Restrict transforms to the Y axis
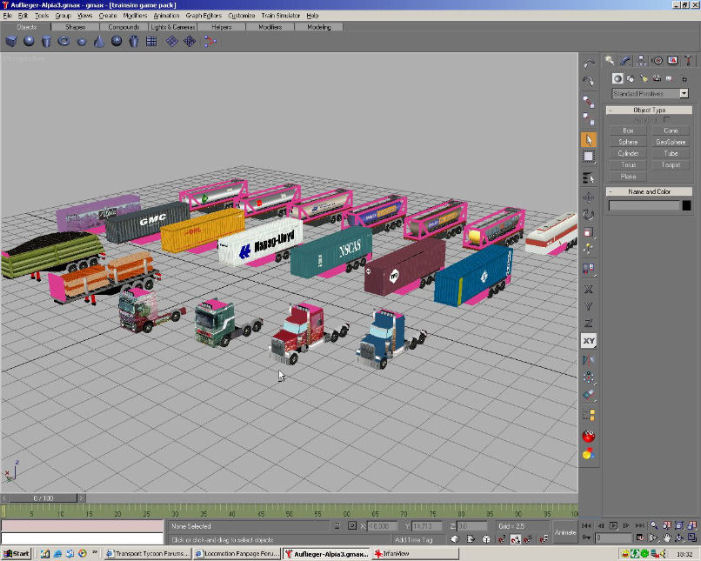701x561 pixels. pyautogui.click(x=589, y=306)
